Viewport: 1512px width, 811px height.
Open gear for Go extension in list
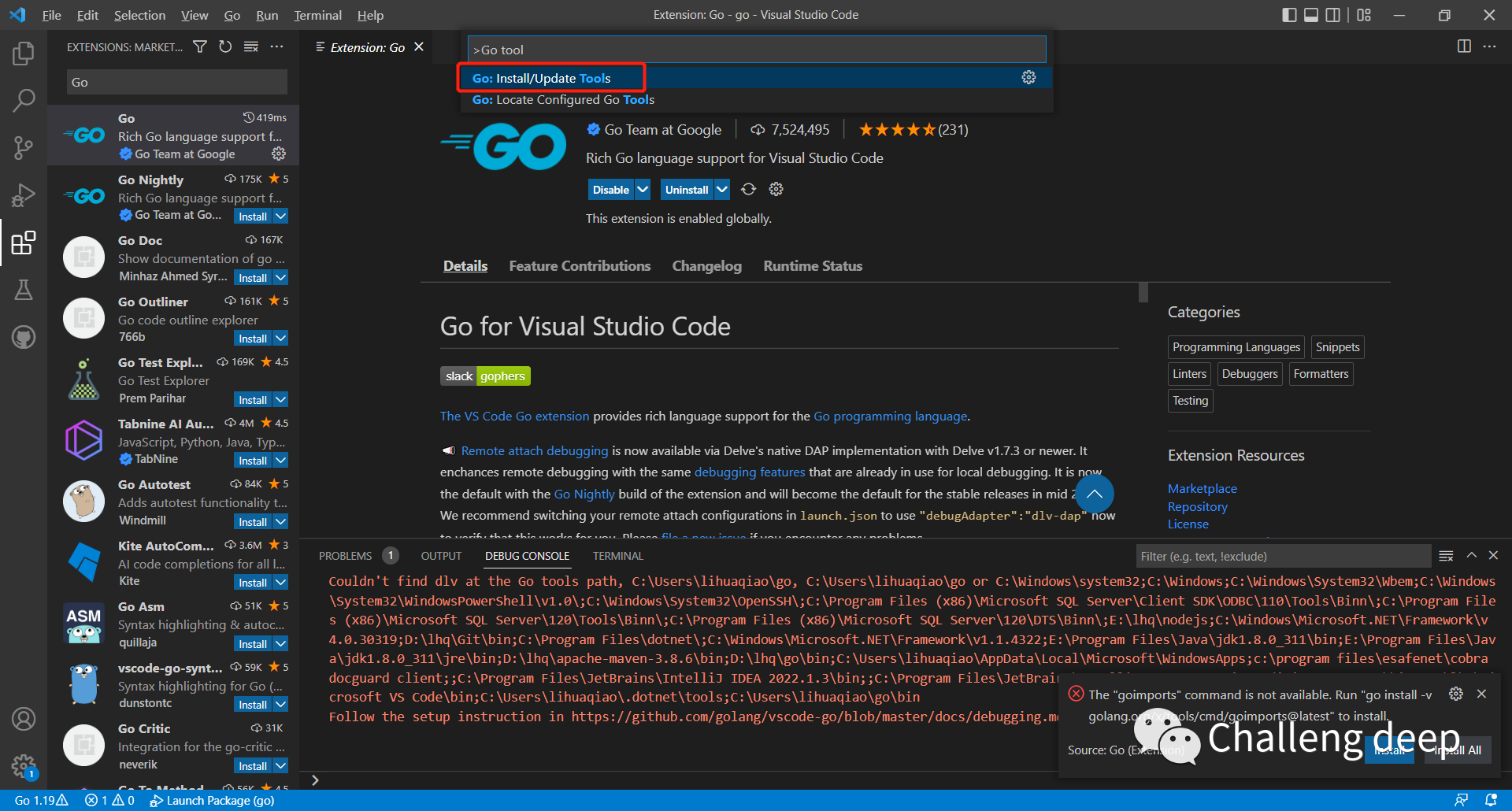click(279, 154)
